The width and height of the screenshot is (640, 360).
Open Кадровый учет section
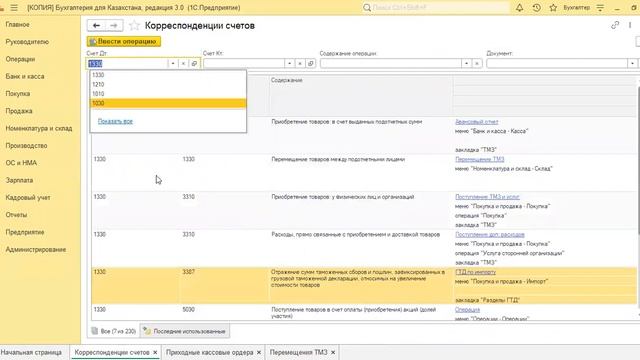click(x=28, y=198)
